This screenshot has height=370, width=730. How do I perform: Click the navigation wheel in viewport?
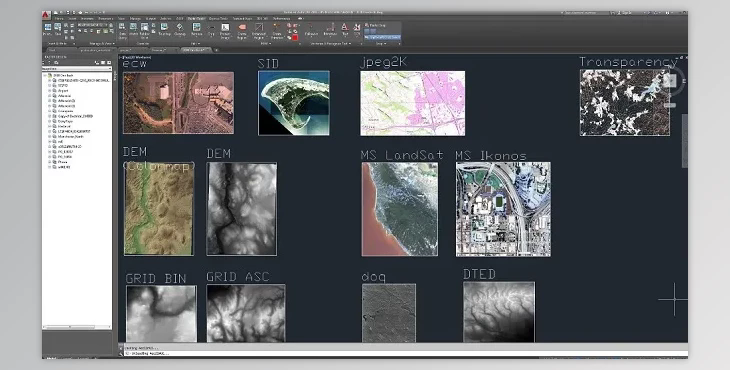pos(670,80)
